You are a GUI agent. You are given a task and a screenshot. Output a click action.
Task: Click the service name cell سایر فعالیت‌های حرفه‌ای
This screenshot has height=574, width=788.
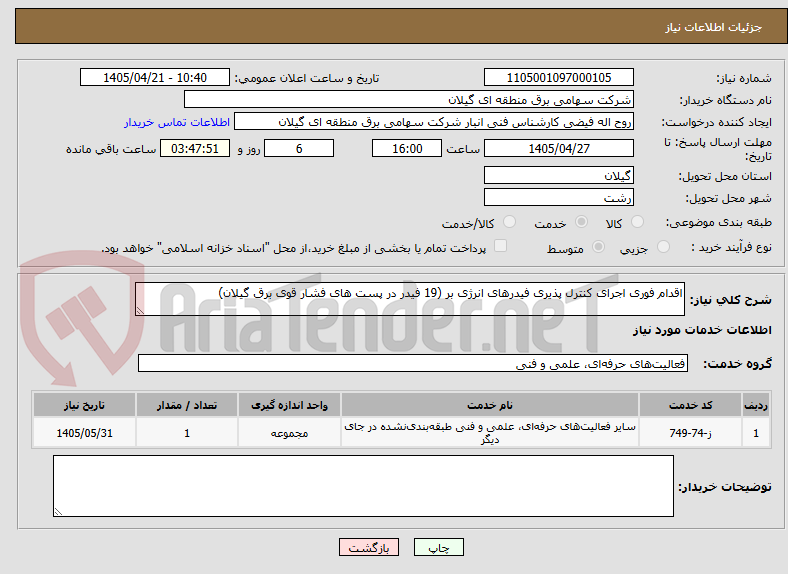(490, 433)
